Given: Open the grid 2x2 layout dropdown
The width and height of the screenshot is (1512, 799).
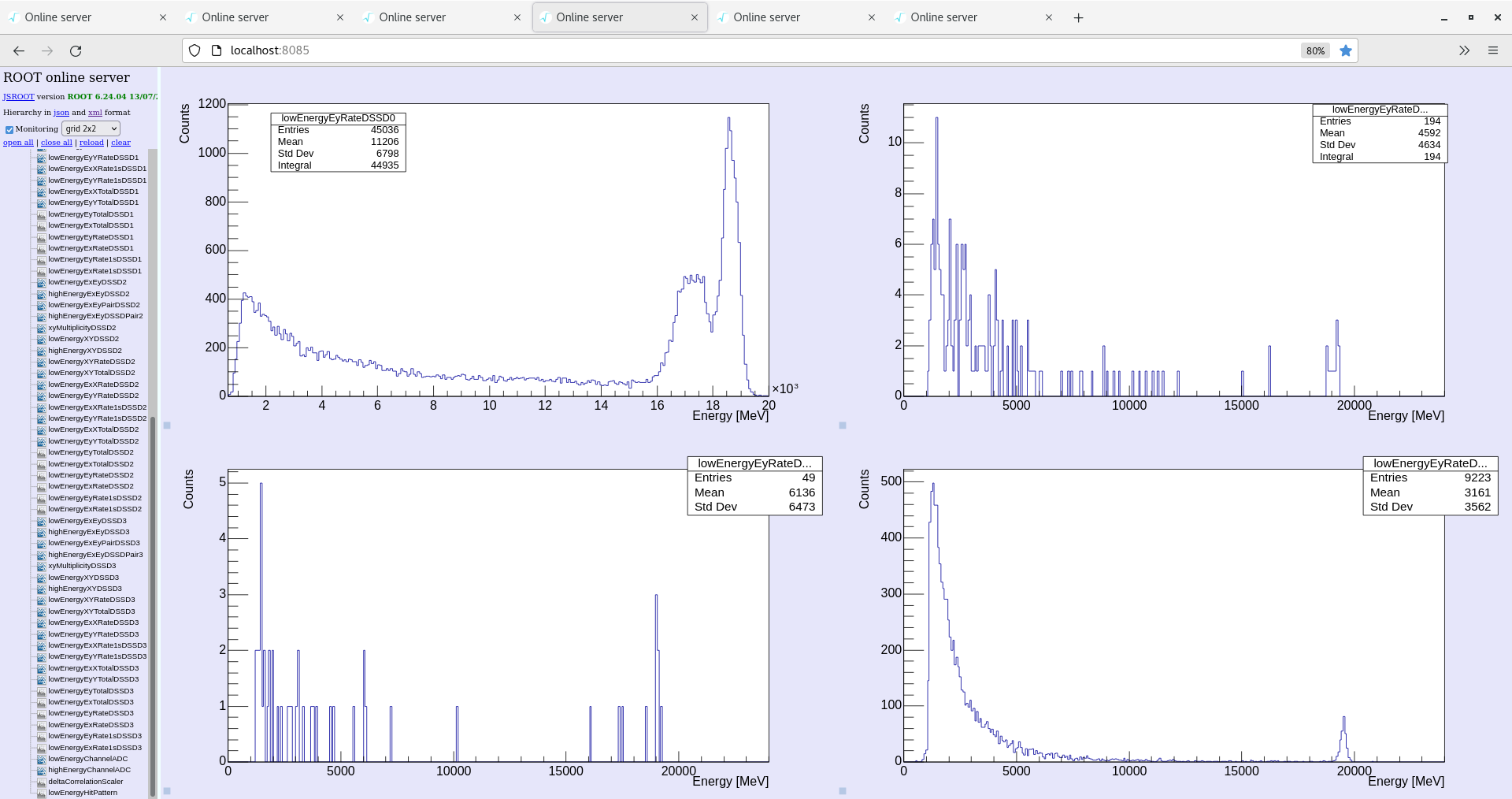Looking at the screenshot, I should [x=91, y=128].
